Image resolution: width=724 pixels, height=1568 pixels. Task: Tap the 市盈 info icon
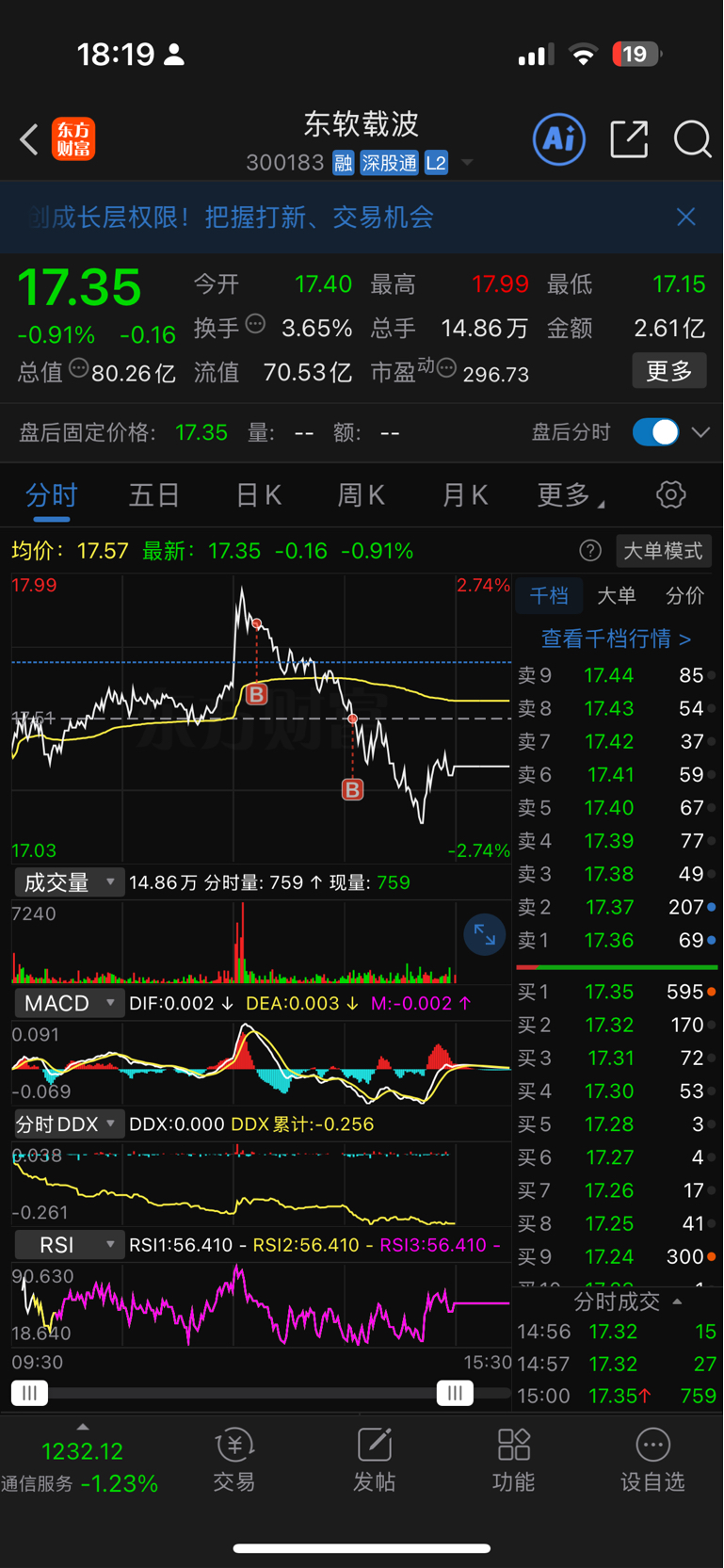point(447,367)
